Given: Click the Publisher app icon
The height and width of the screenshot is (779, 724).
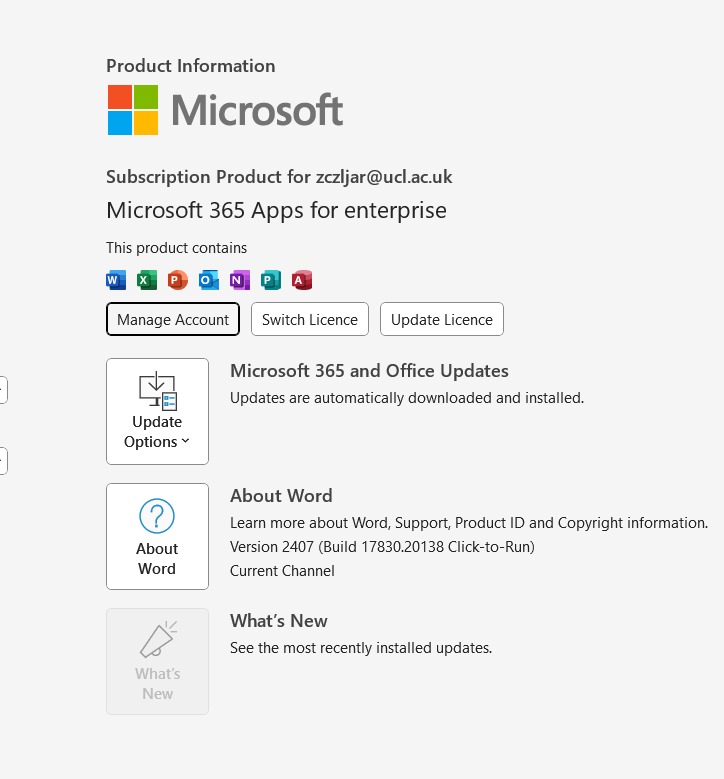Looking at the screenshot, I should coord(271,280).
